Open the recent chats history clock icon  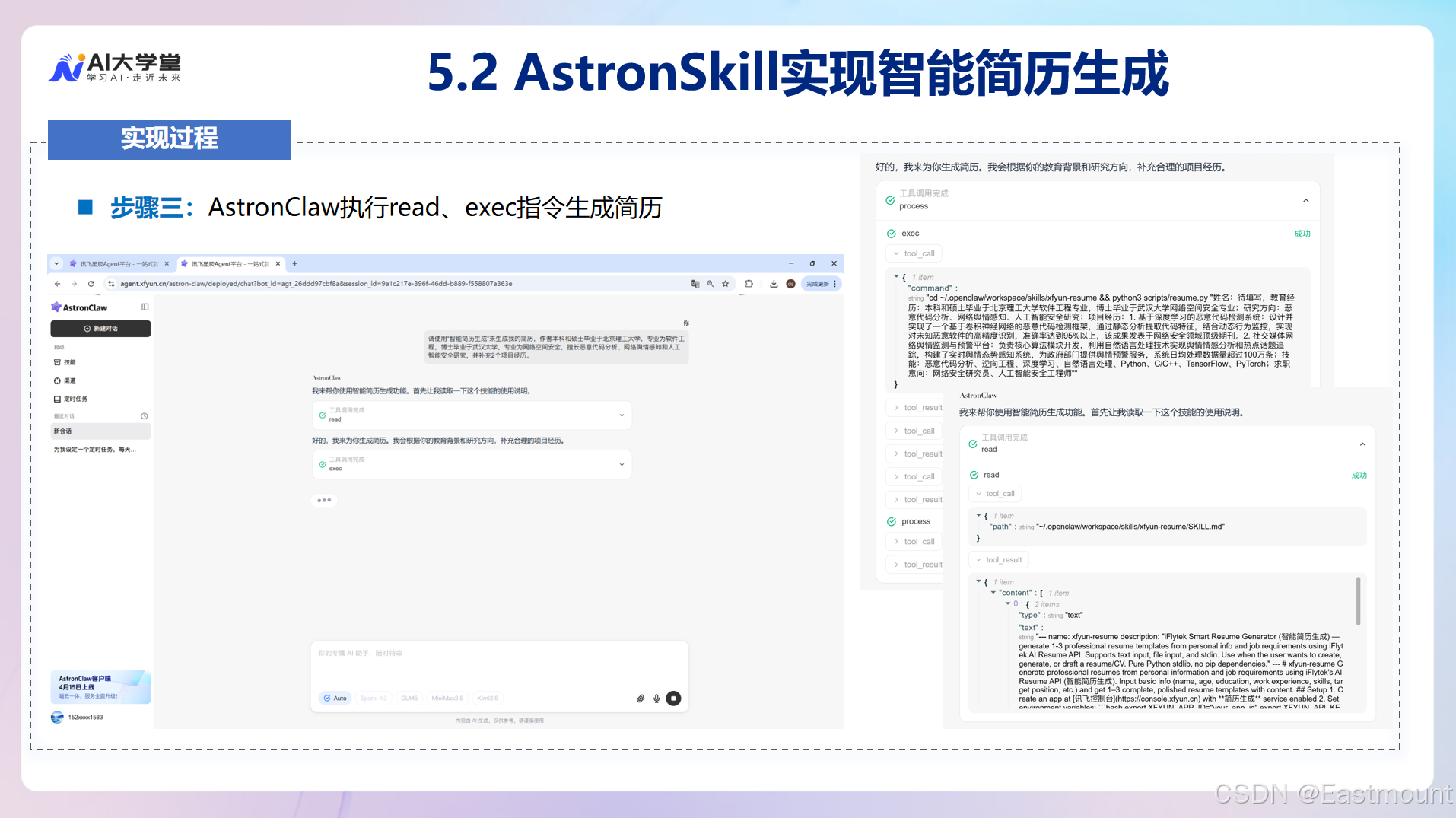point(145,416)
